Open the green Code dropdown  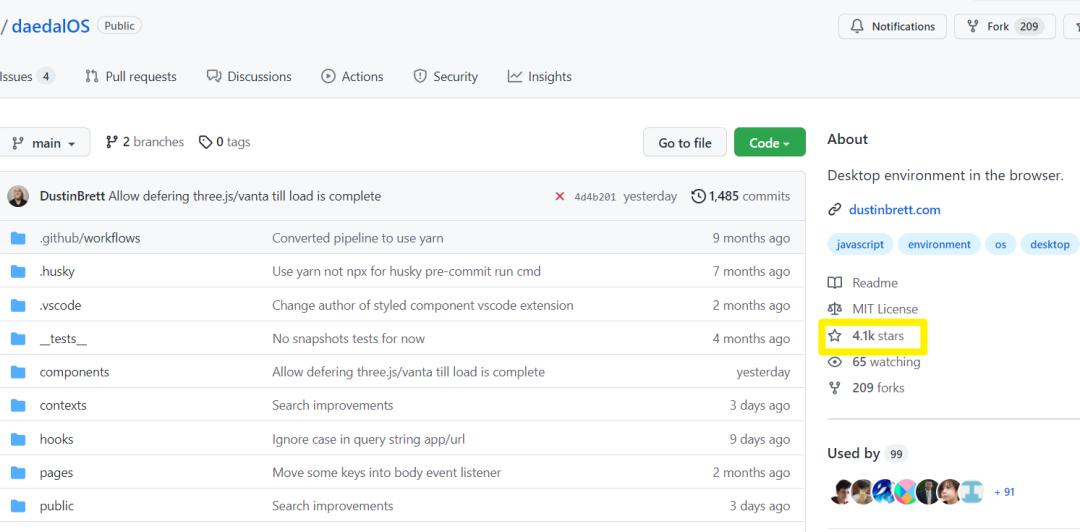769,143
